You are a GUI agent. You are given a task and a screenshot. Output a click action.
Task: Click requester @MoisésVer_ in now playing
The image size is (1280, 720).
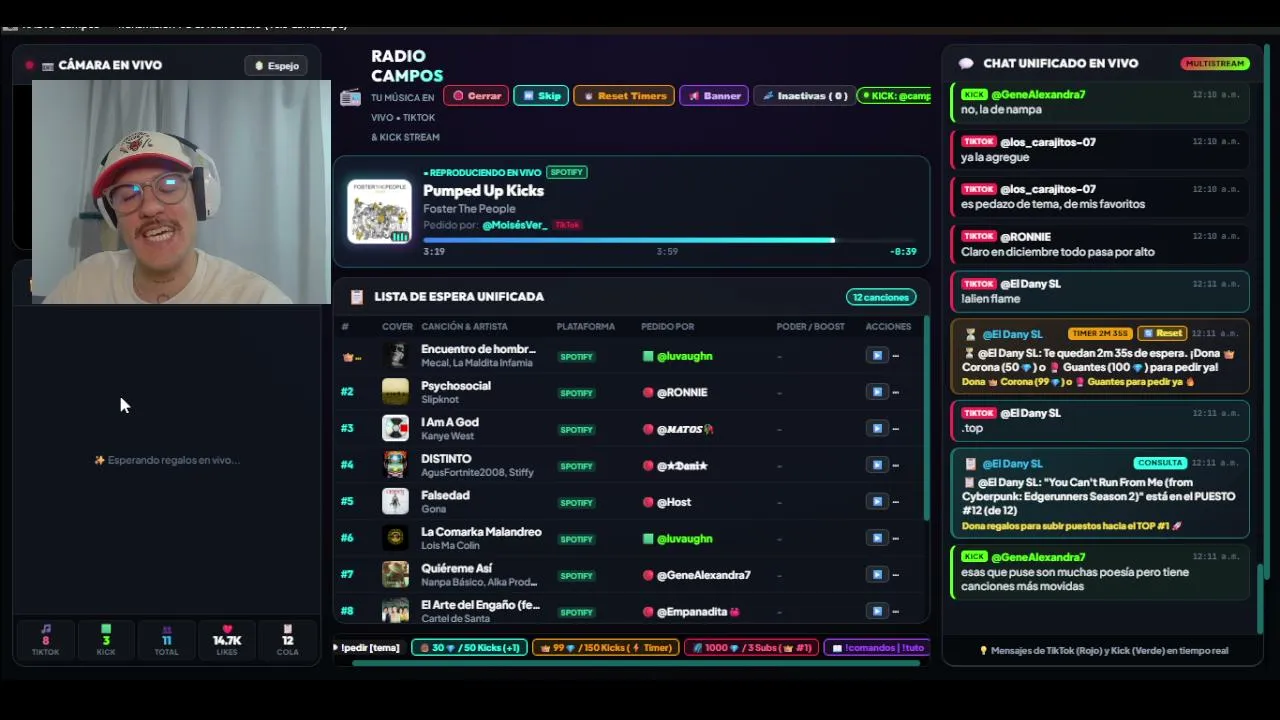point(514,225)
